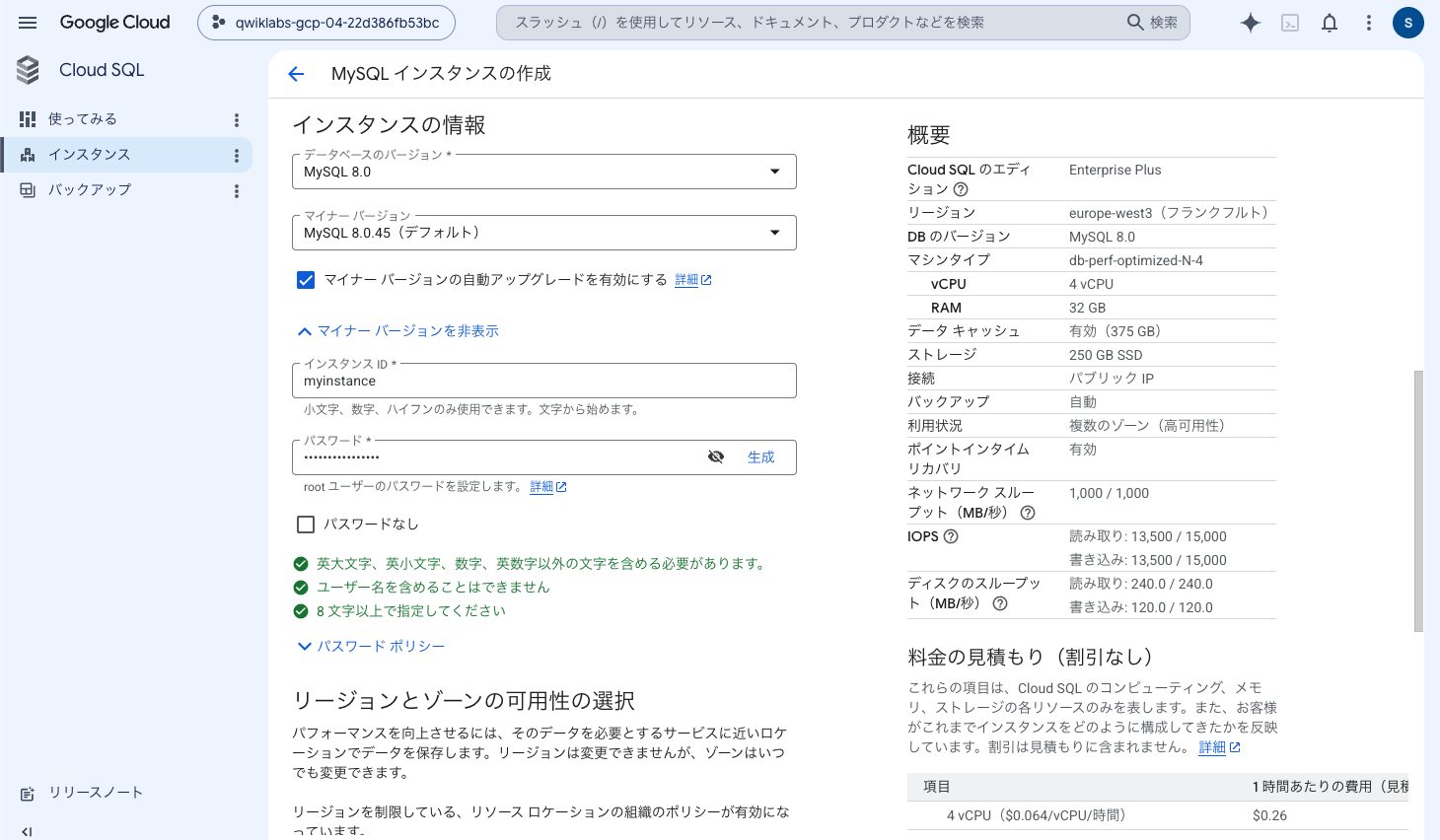This screenshot has width=1440, height=840.
Task: Click the Cloud SQL product logo icon
Action: (29, 70)
